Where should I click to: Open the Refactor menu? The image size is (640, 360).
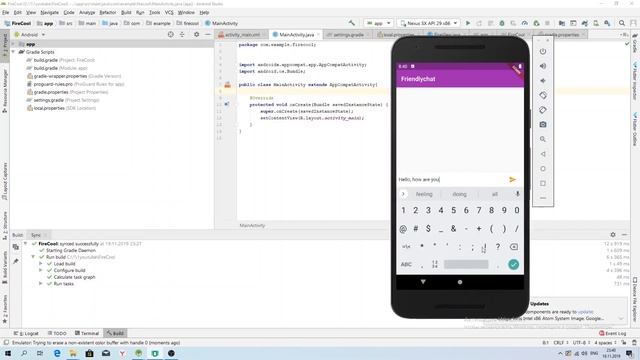[x=108, y=13]
